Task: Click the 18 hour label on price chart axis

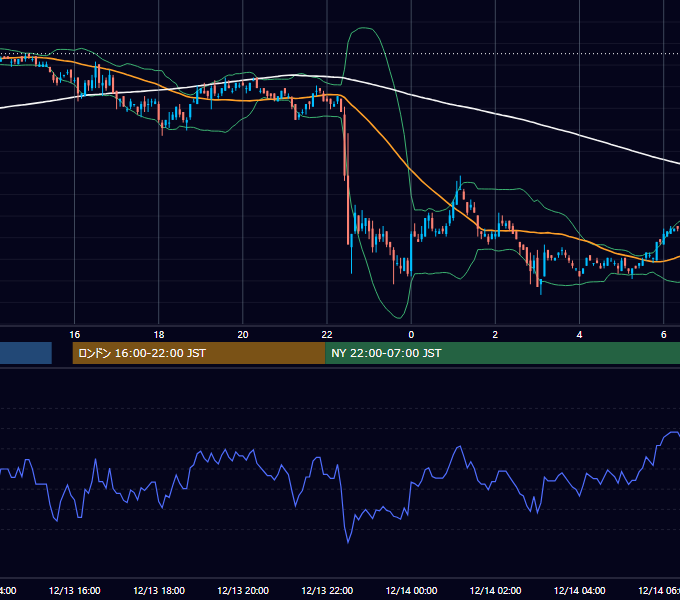Action: (x=159, y=335)
